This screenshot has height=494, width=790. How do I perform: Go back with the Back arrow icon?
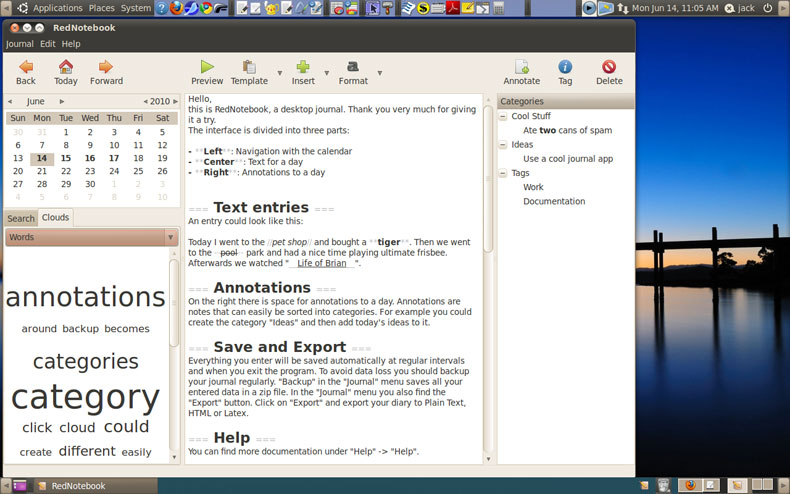click(x=26, y=67)
